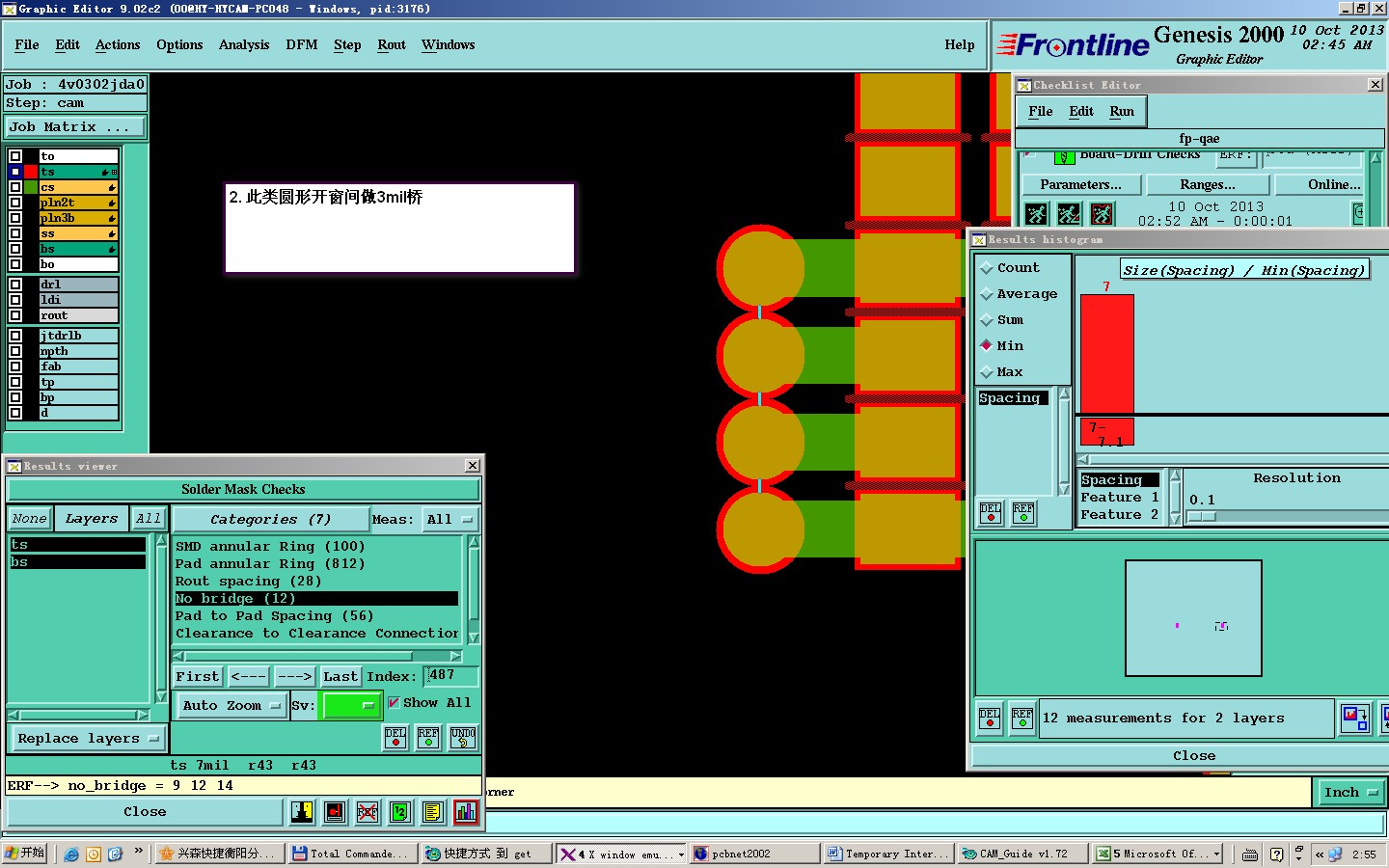This screenshot has width=1389, height=868.
Task: Open Edit menu in Checklist Editor
Action: click(x=1081, y=112)
